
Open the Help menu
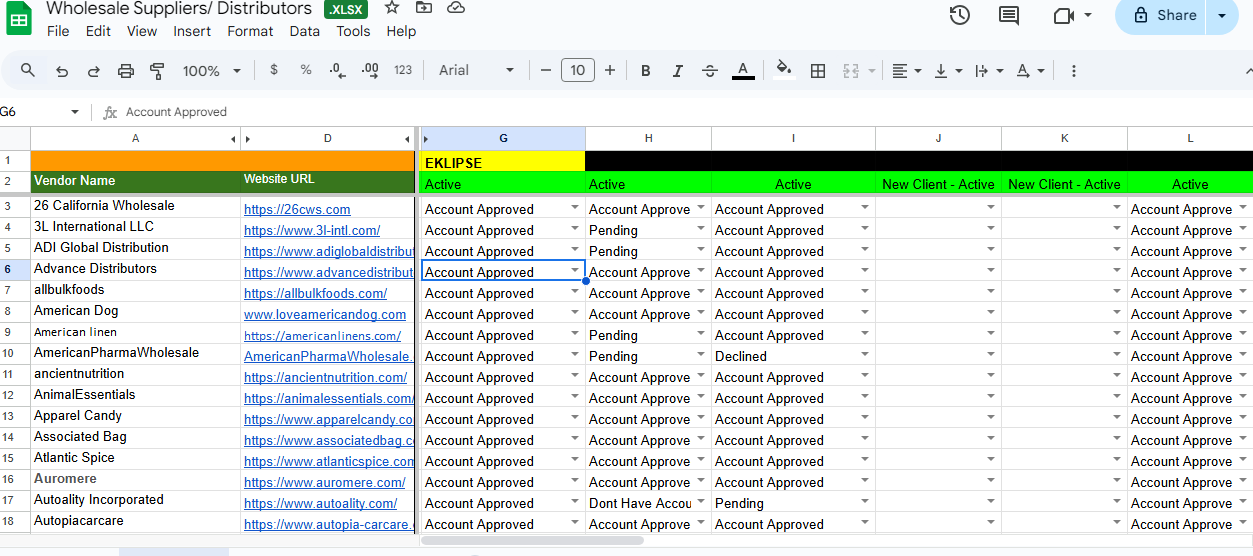pyautogui.click(x=401, y=31)
